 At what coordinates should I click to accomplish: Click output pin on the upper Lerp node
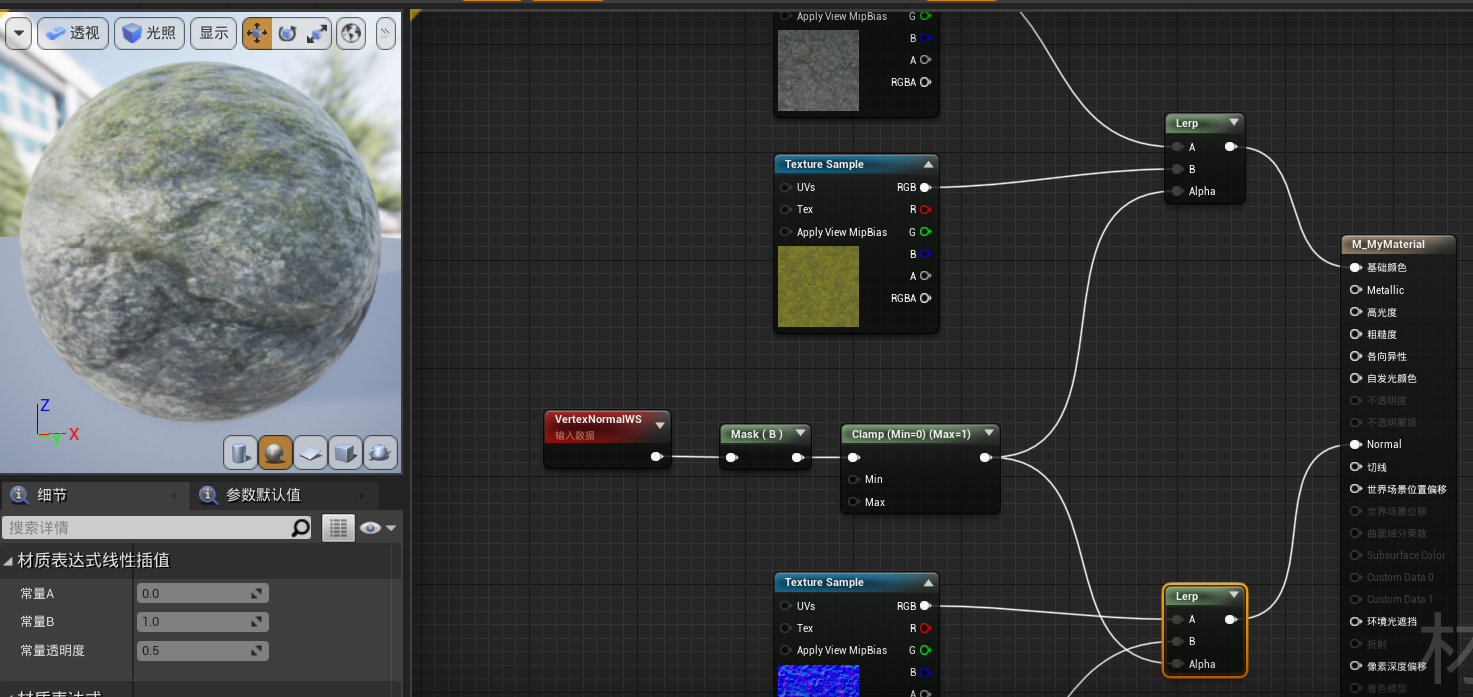click(1230, 147)
